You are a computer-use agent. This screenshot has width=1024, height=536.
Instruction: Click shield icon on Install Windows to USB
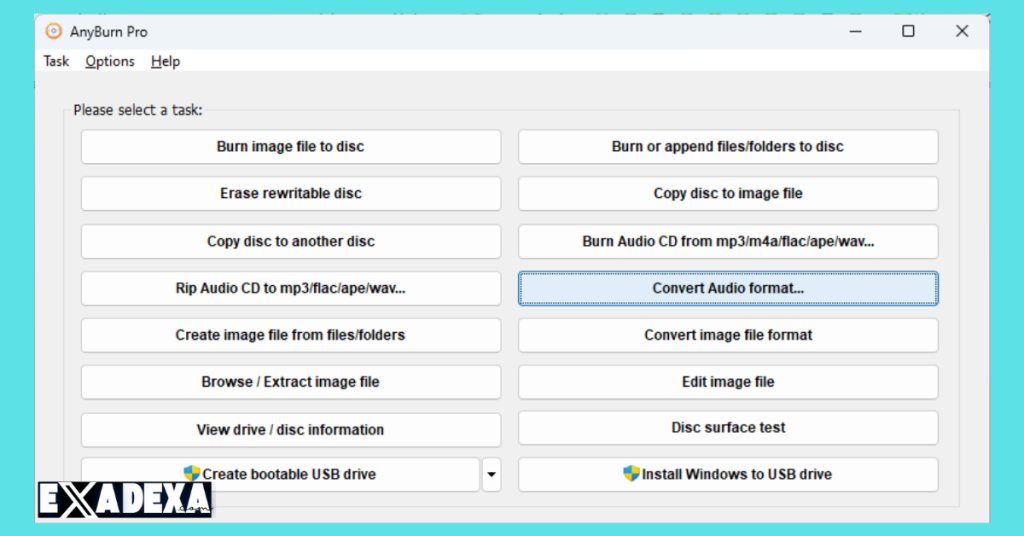point(631,474)
